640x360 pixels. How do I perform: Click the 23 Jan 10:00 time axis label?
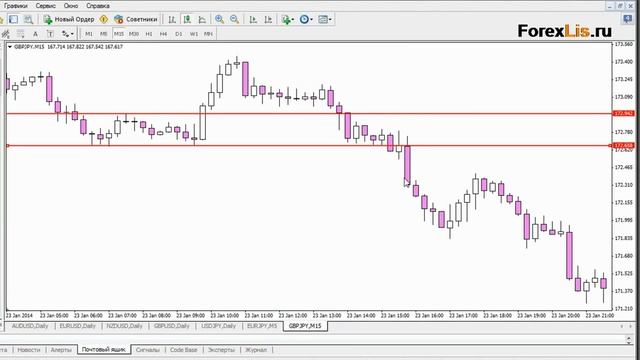(x=224, y=316)
